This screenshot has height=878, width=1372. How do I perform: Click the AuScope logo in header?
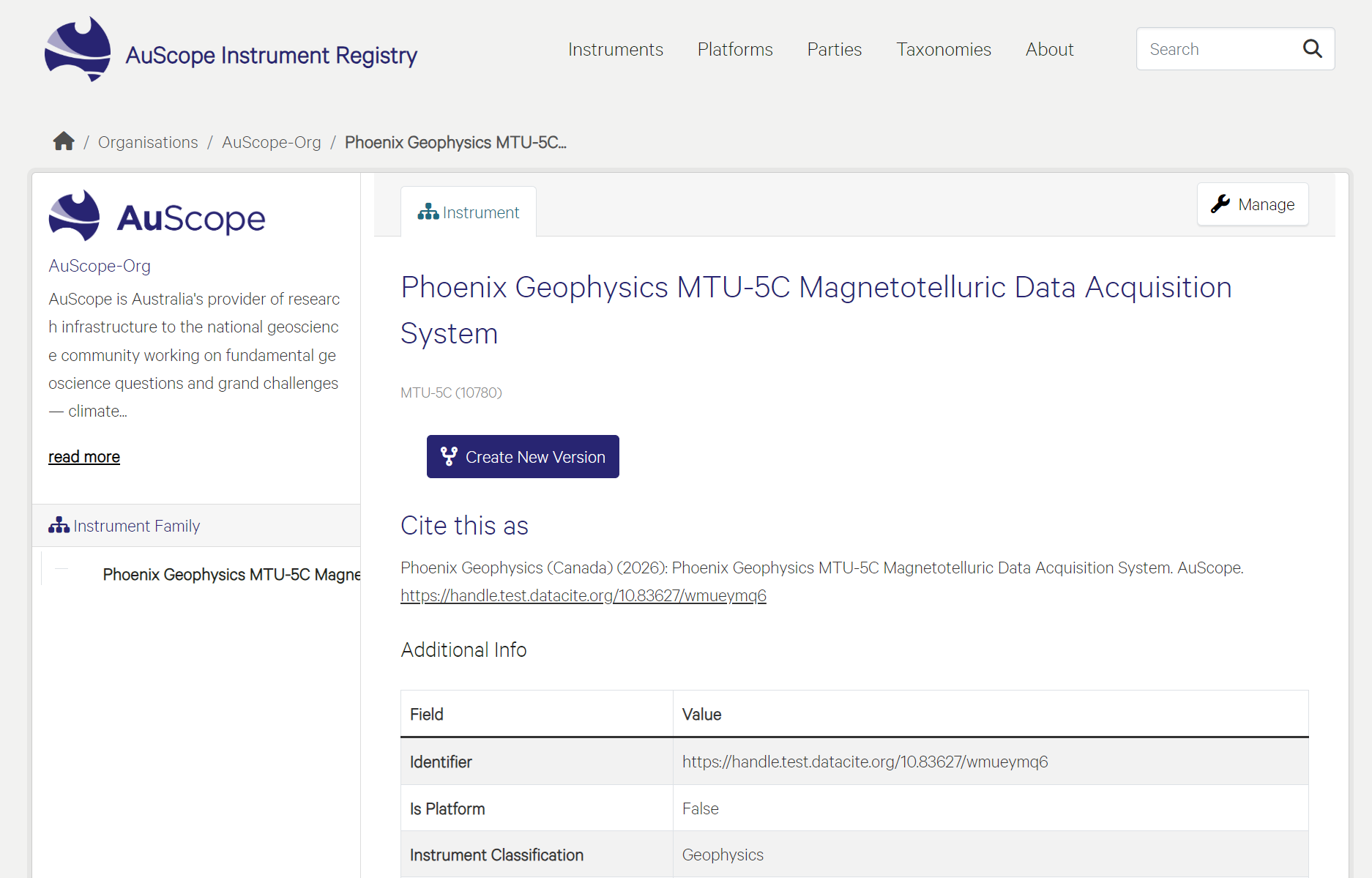tap(78, 49)
